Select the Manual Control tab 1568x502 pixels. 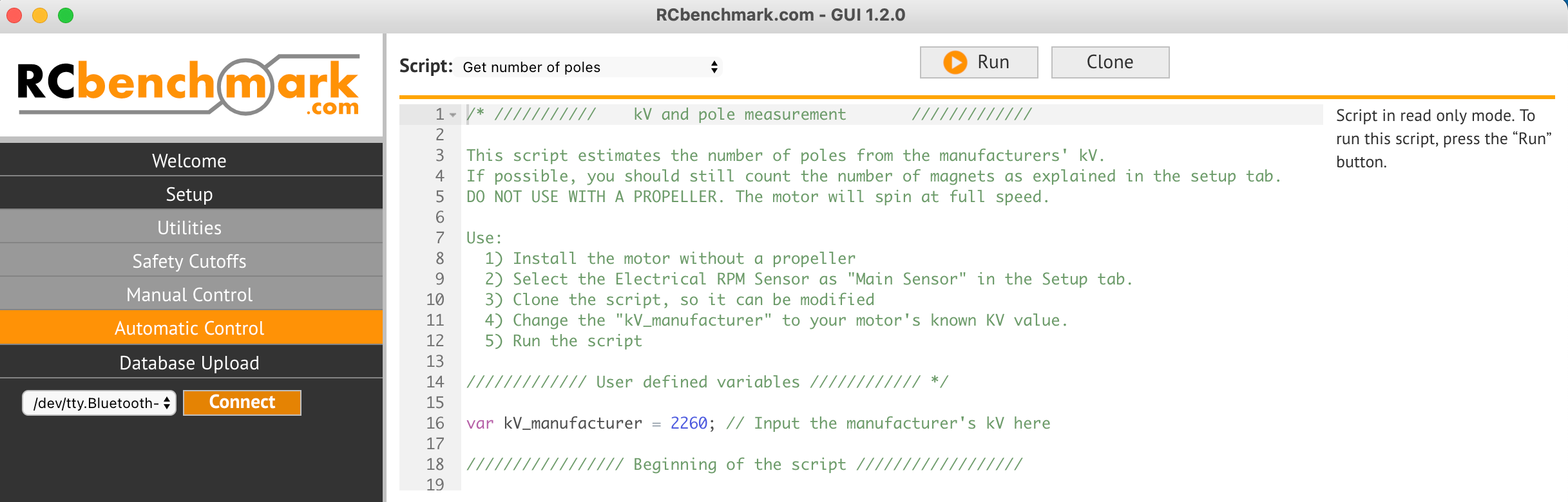pyautogui.click(x=189, y=294)
